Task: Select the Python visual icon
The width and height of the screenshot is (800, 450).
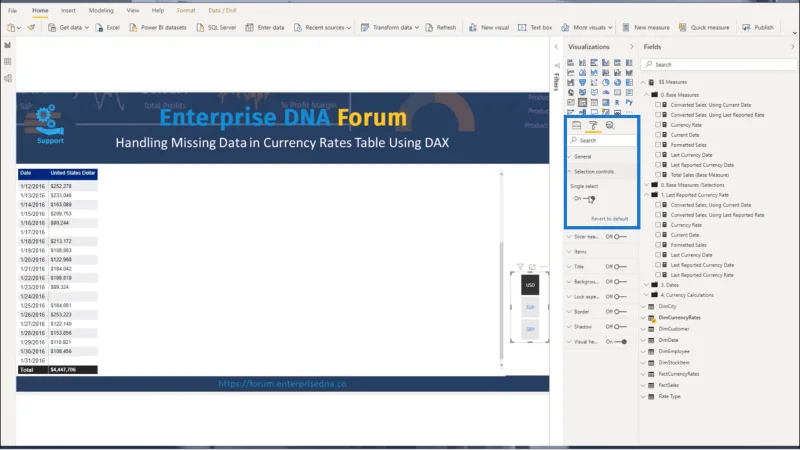Action: point(629,103)
